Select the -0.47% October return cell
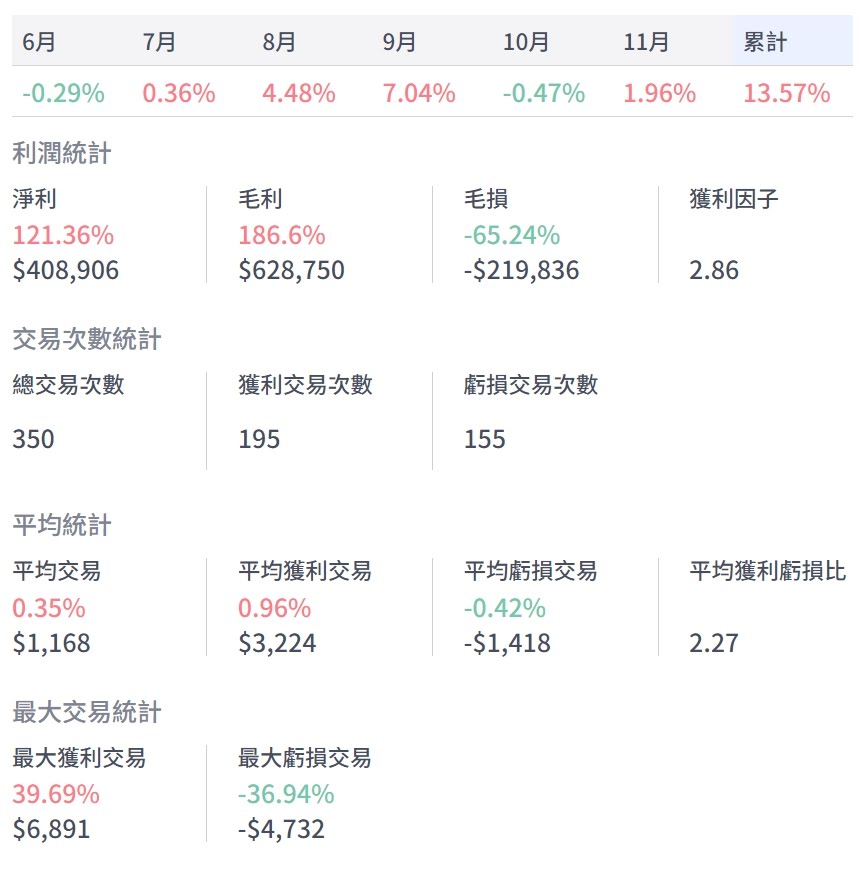861x869 pixels. [543, 93]
